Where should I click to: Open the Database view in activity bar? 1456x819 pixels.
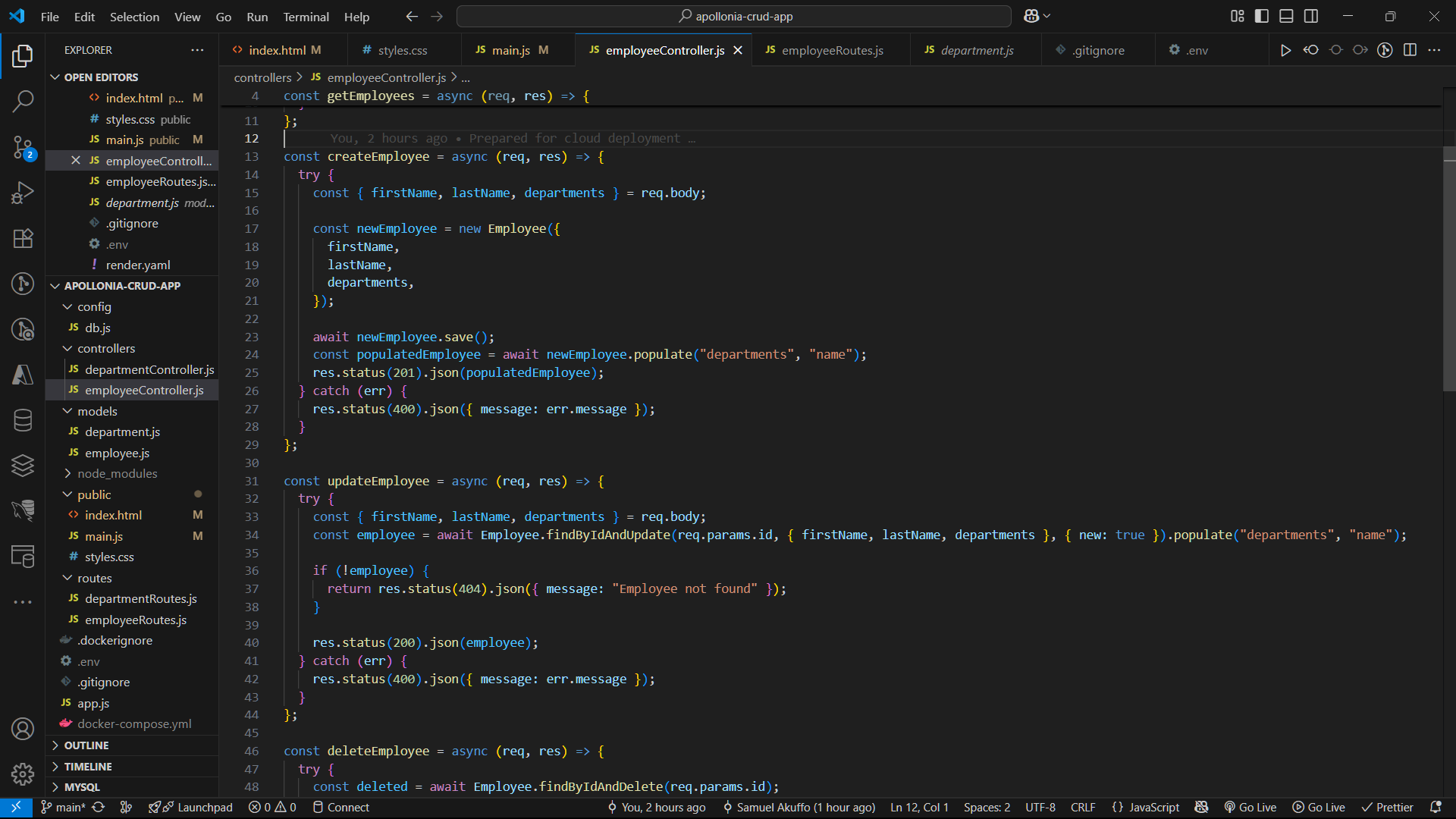[23, 420]
